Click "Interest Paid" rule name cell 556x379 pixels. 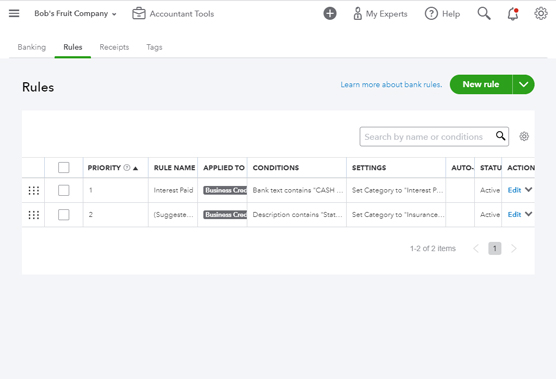click(x=173, y=190)
